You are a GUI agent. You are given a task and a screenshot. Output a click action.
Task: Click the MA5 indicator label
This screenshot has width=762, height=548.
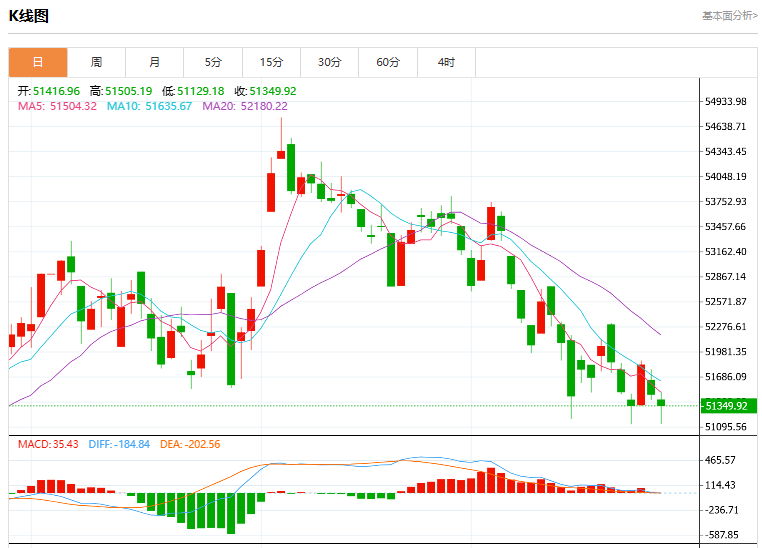(57, 106)
